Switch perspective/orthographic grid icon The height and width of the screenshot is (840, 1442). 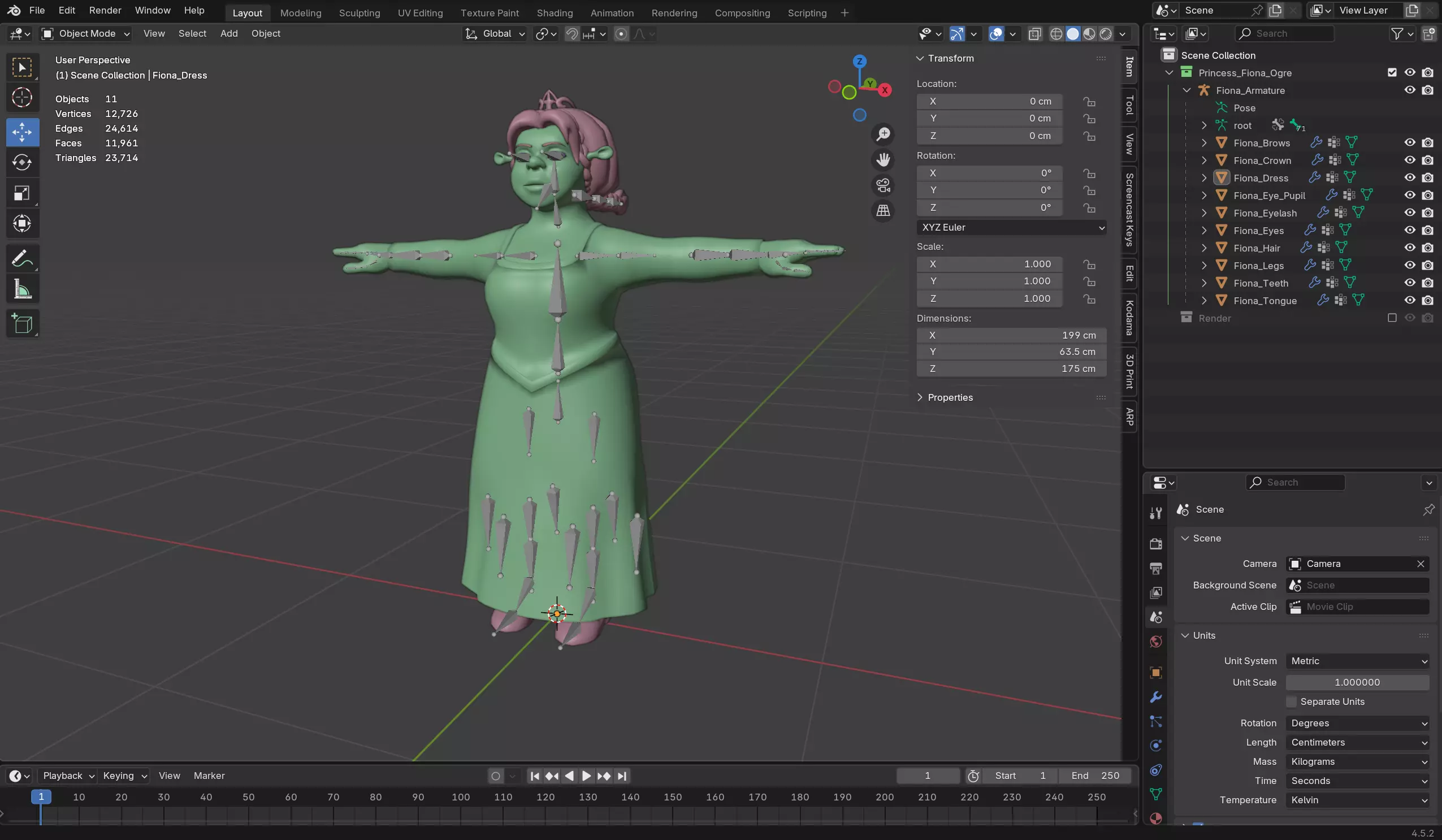[883, 211]
